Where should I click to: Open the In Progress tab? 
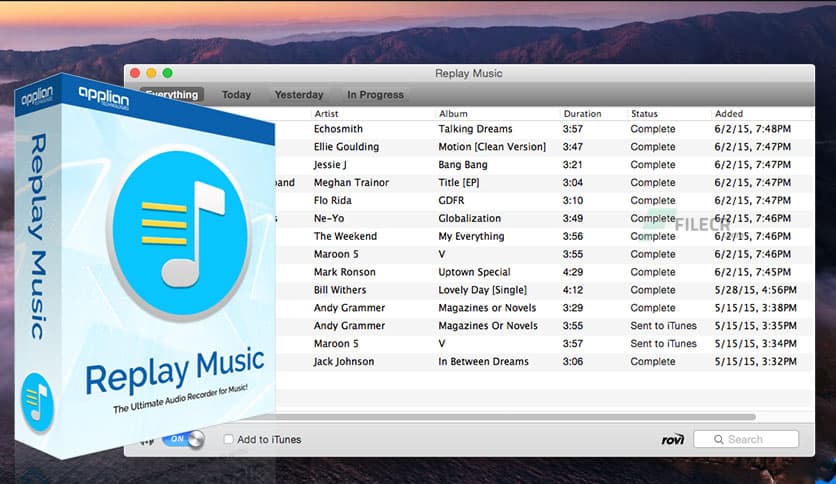[x=375, y=95]
